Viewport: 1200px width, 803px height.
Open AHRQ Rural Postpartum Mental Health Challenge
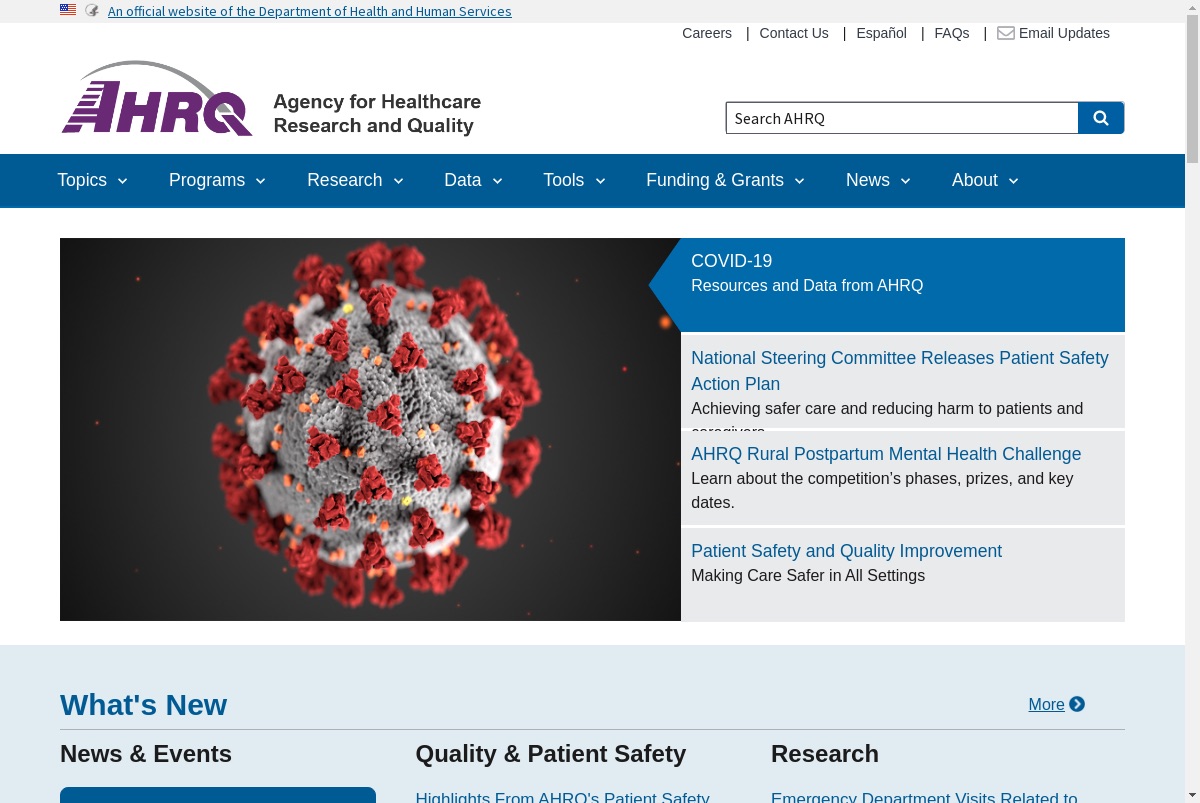click(886, 454)
